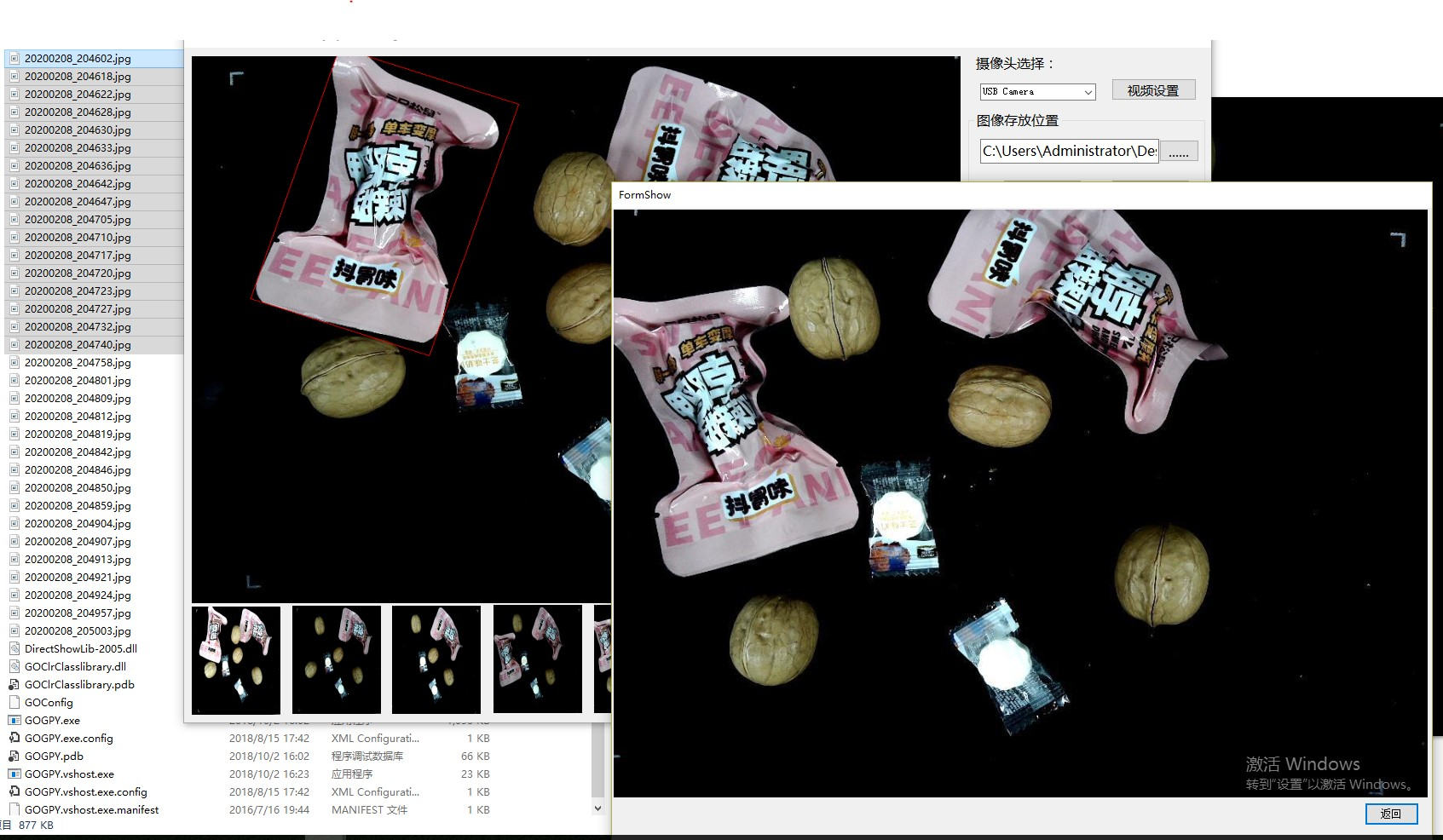
Task: Select the GOGPY.exe.config file icon
Action: coord(14,738)
